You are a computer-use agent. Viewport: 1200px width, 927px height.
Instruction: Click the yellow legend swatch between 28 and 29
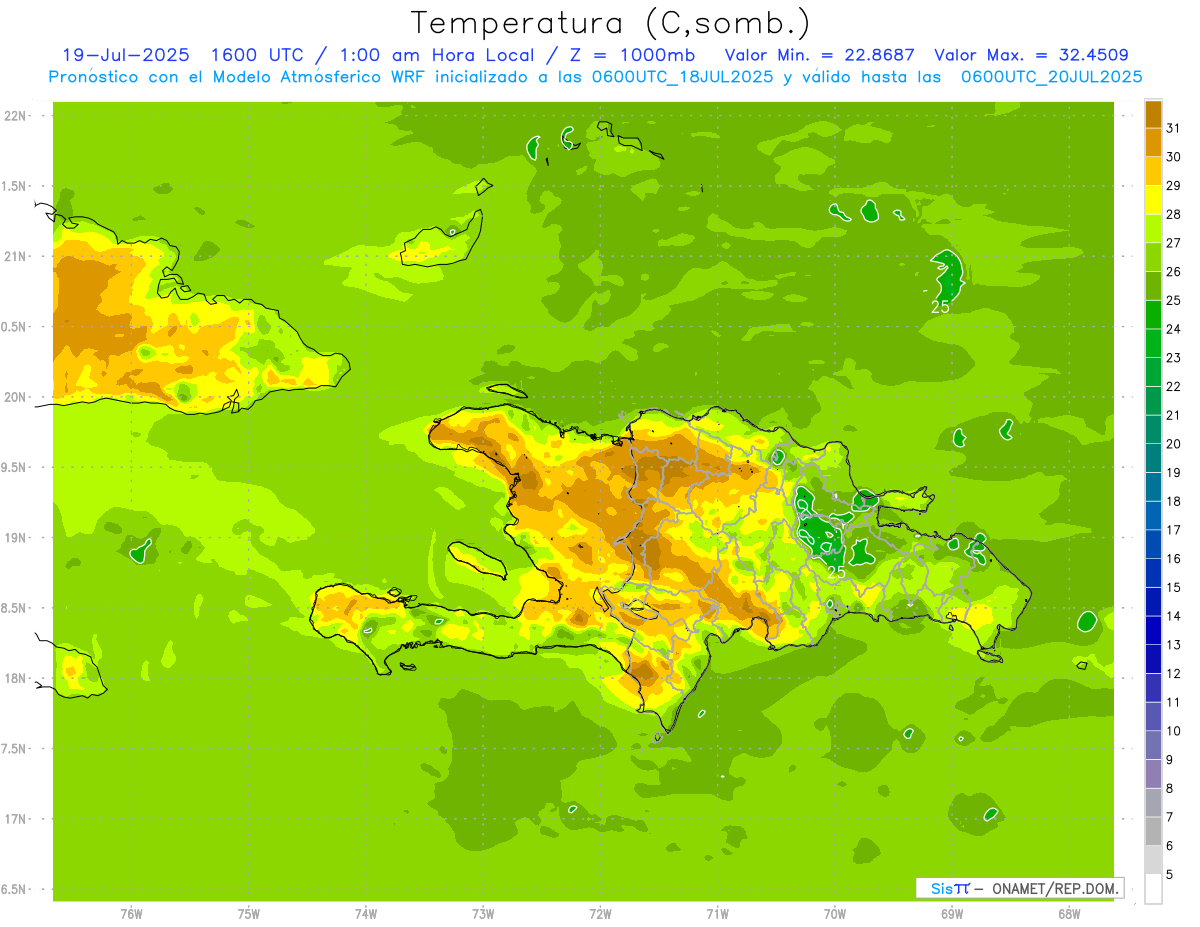pos(1153,200)
